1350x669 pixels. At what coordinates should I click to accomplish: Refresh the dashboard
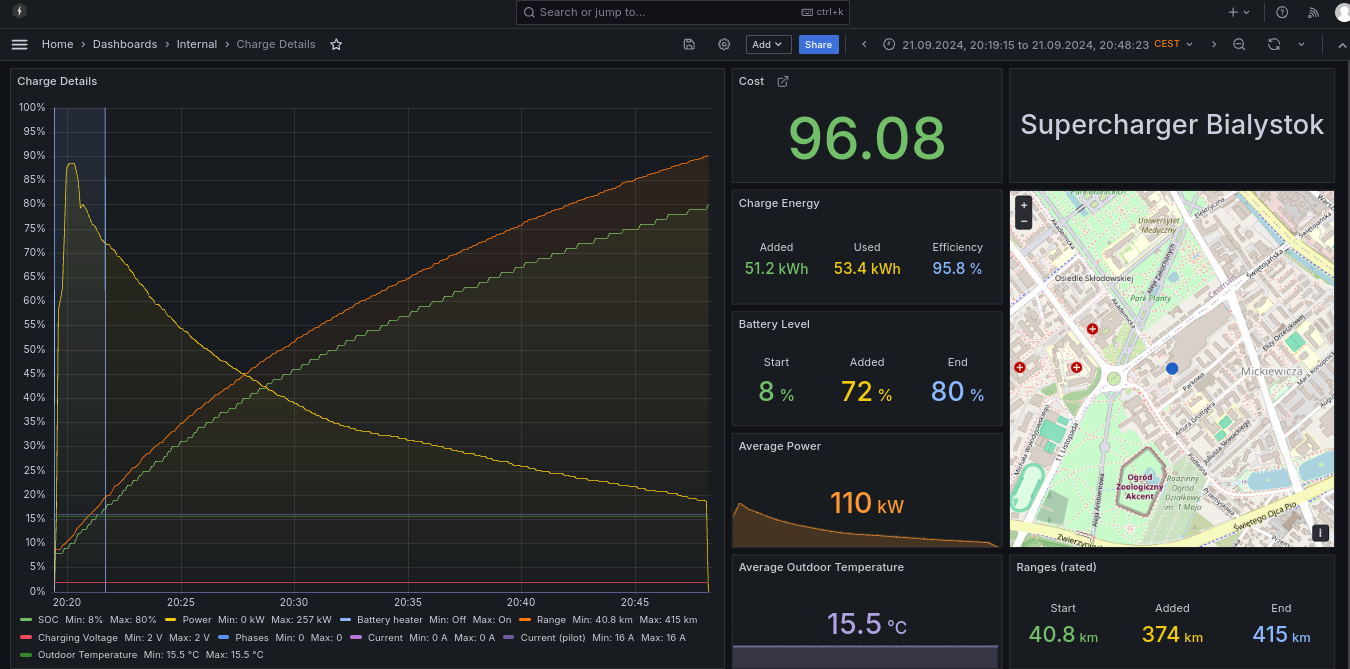1273,44
